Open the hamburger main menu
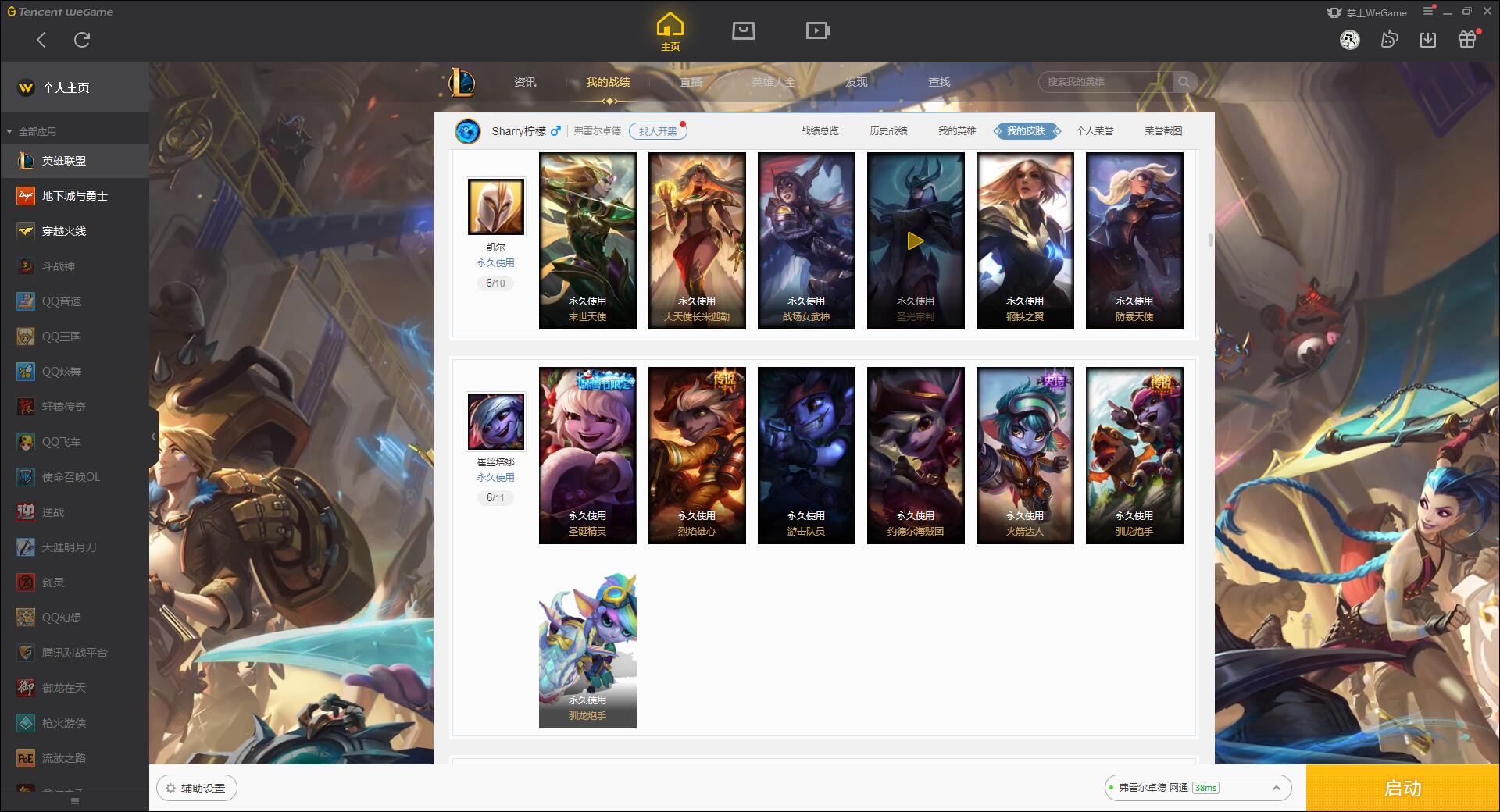The image size is (1500, 812). coord(1429,12)
